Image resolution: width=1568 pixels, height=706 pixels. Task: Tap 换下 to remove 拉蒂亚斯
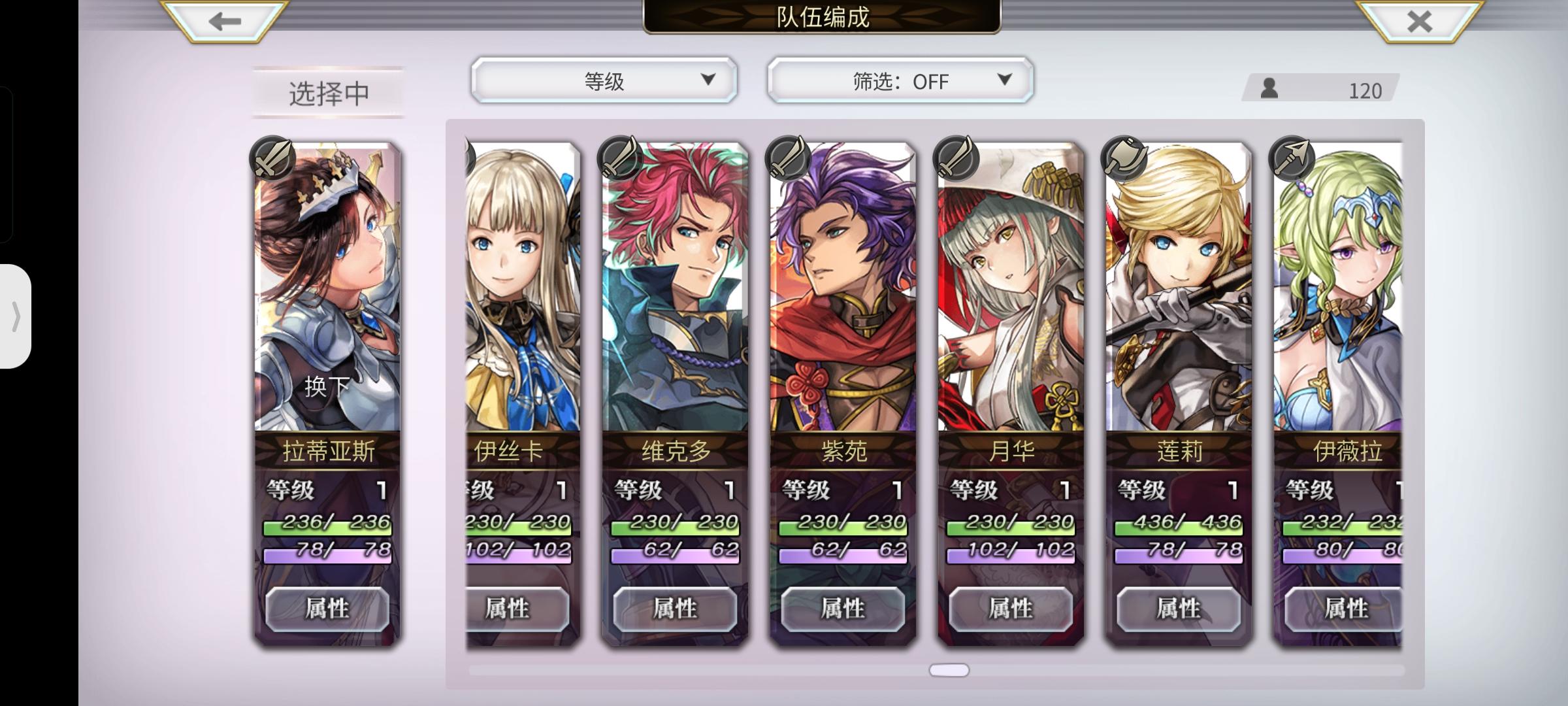(327, 386)
